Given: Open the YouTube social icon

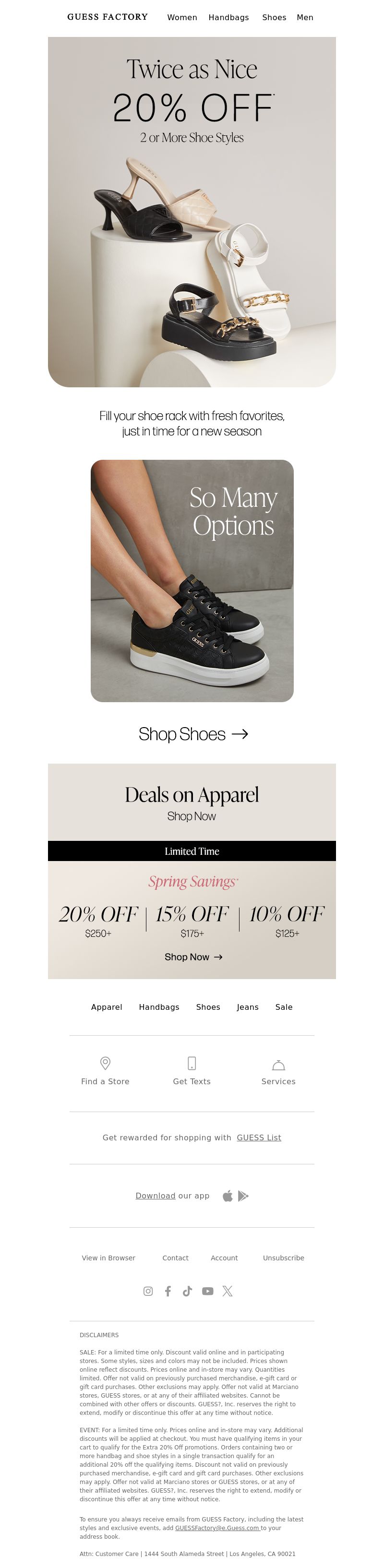Looking at the screenshot, I should 207,1291.
